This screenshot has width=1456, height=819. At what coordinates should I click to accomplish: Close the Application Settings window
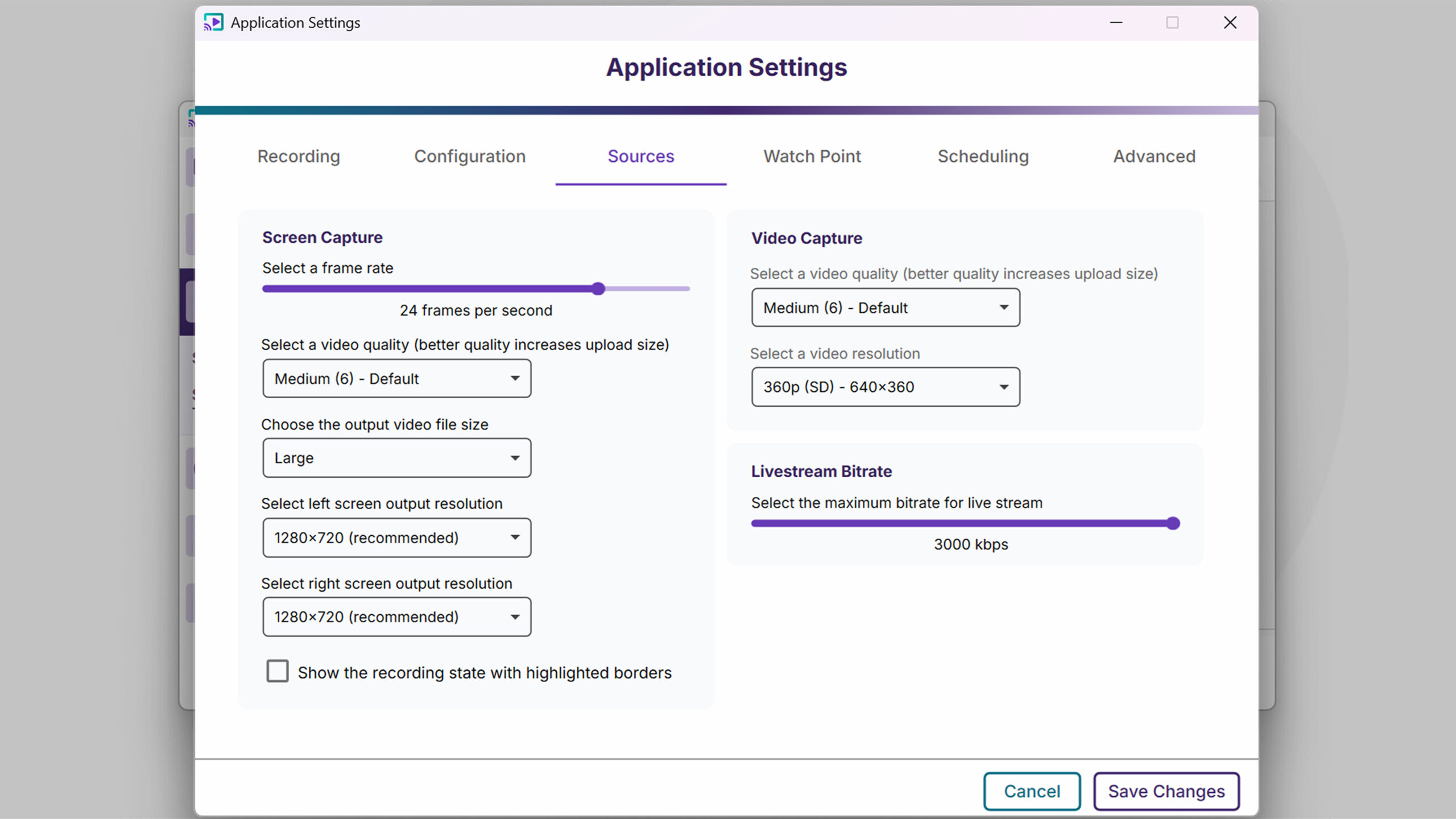click(1230, 22)
